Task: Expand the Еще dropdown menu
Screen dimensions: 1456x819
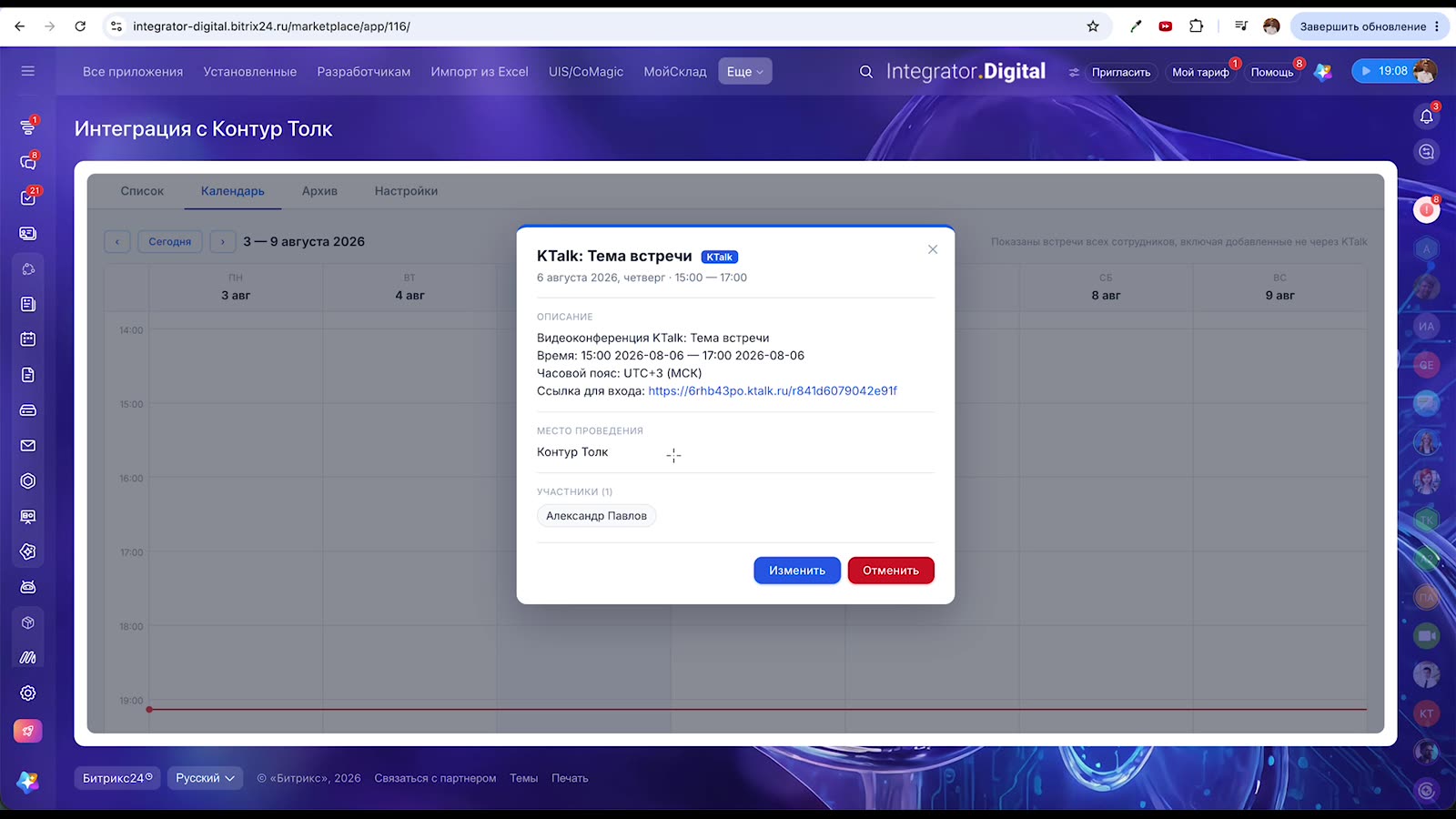Action: point(745,72)
